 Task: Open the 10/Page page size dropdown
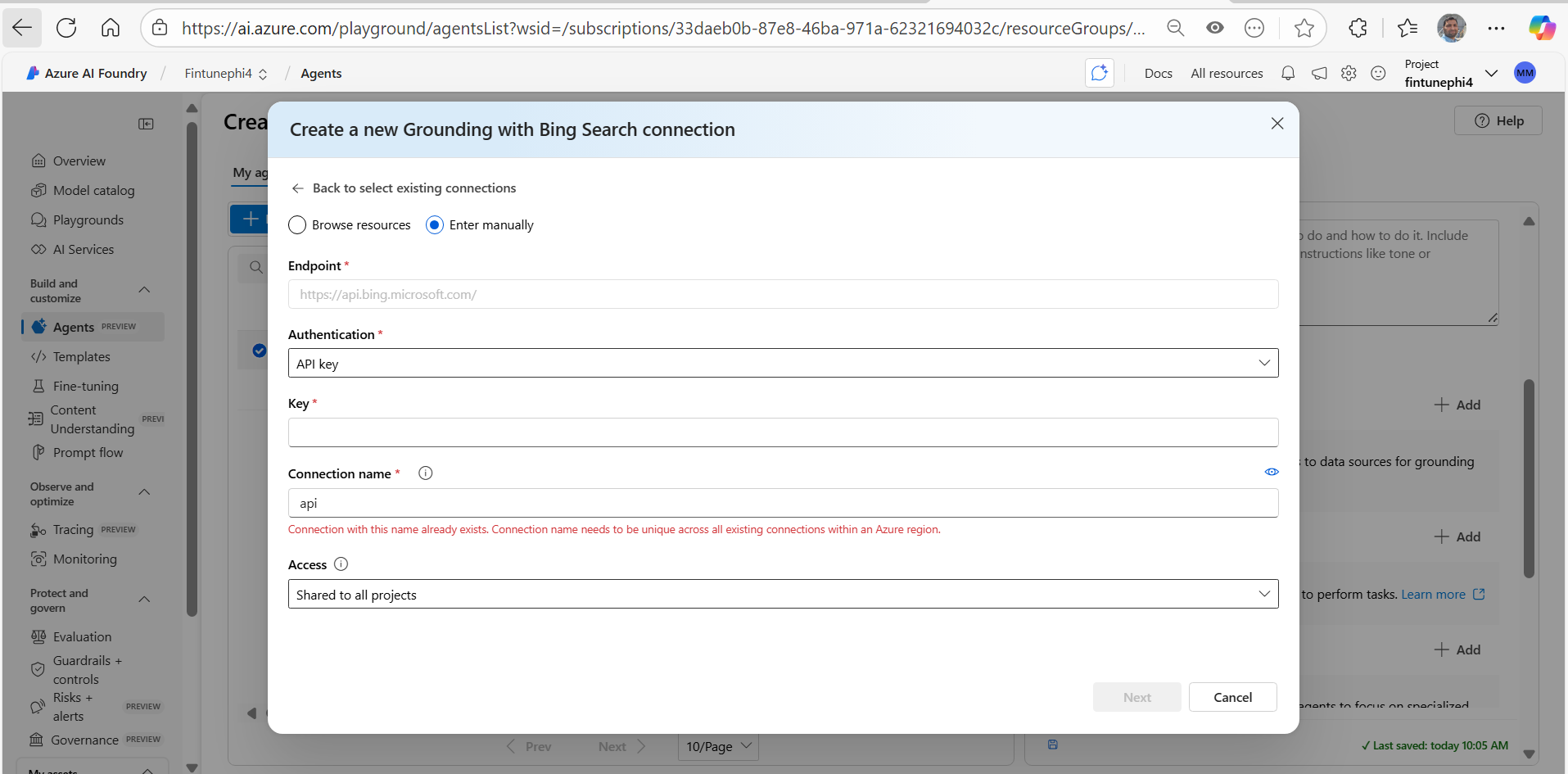(718, 746)
